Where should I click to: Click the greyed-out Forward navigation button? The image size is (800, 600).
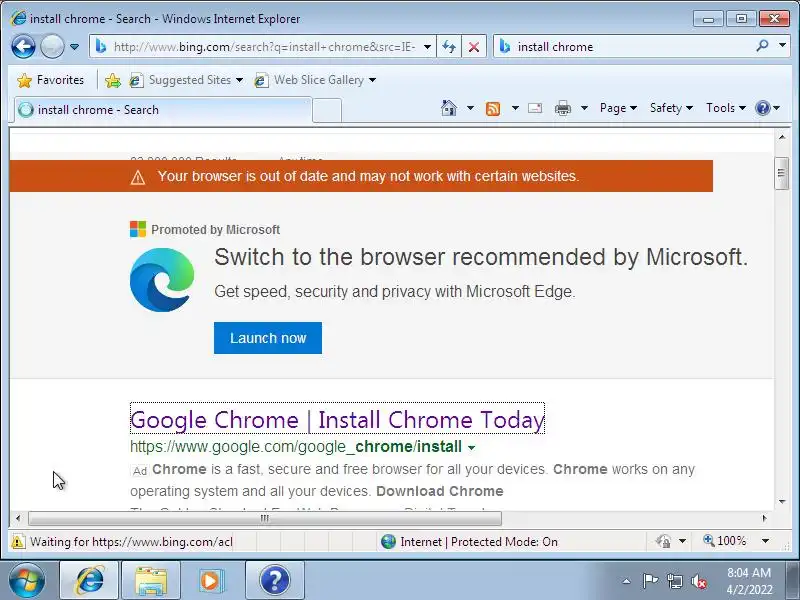tap(52, 47)
